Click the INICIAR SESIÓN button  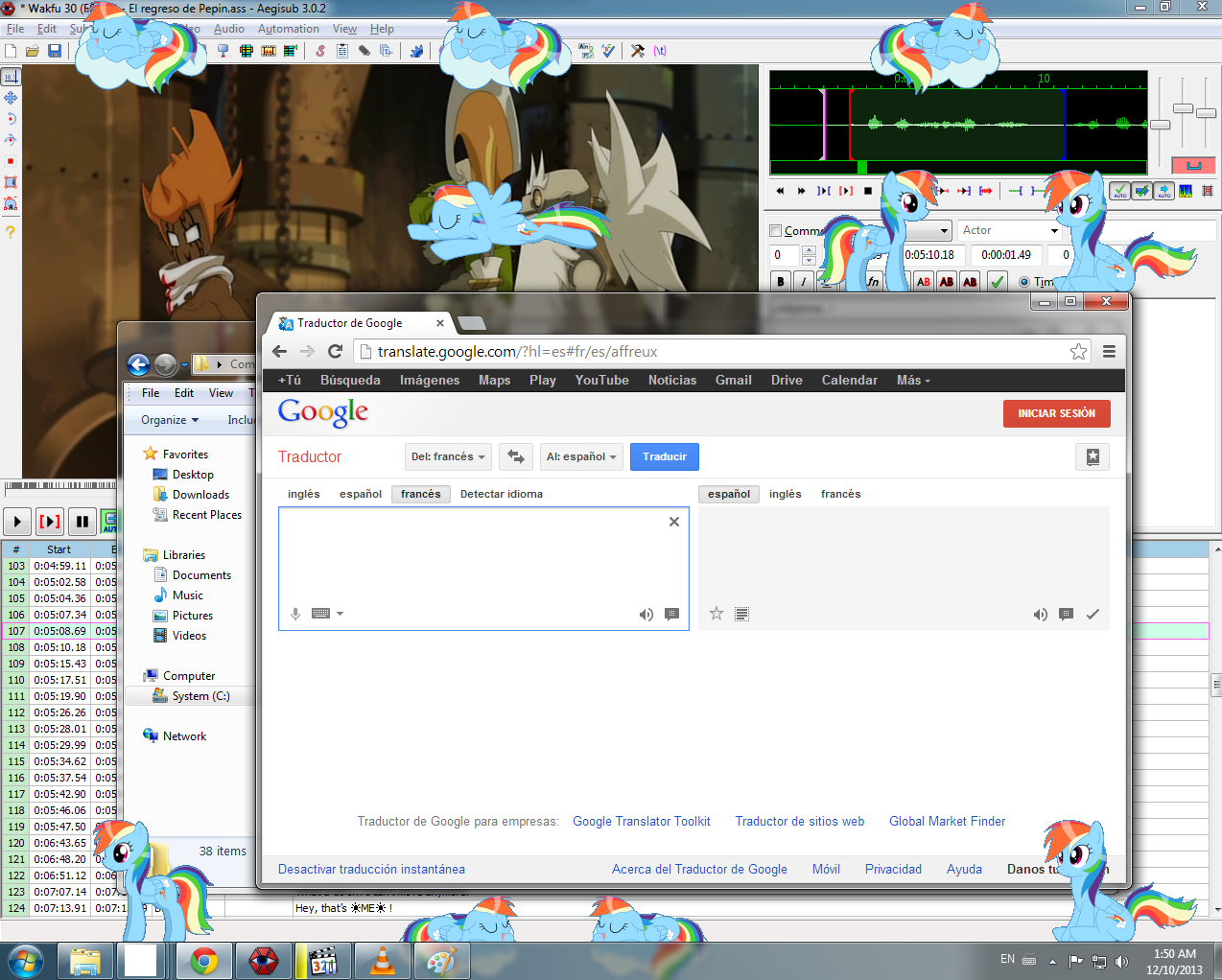click(x=1056, y=413)
